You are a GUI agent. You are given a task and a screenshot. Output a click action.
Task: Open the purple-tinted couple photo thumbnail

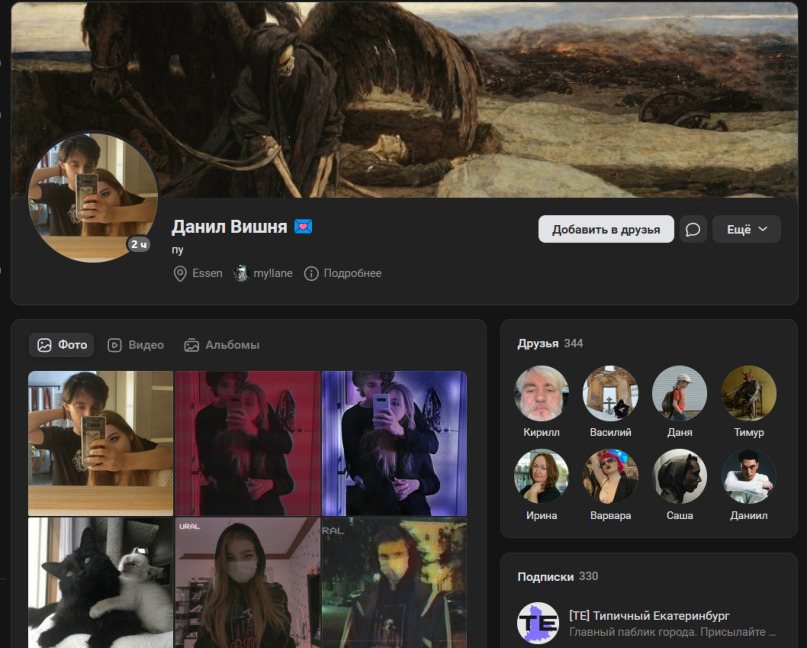pos(394,443)
